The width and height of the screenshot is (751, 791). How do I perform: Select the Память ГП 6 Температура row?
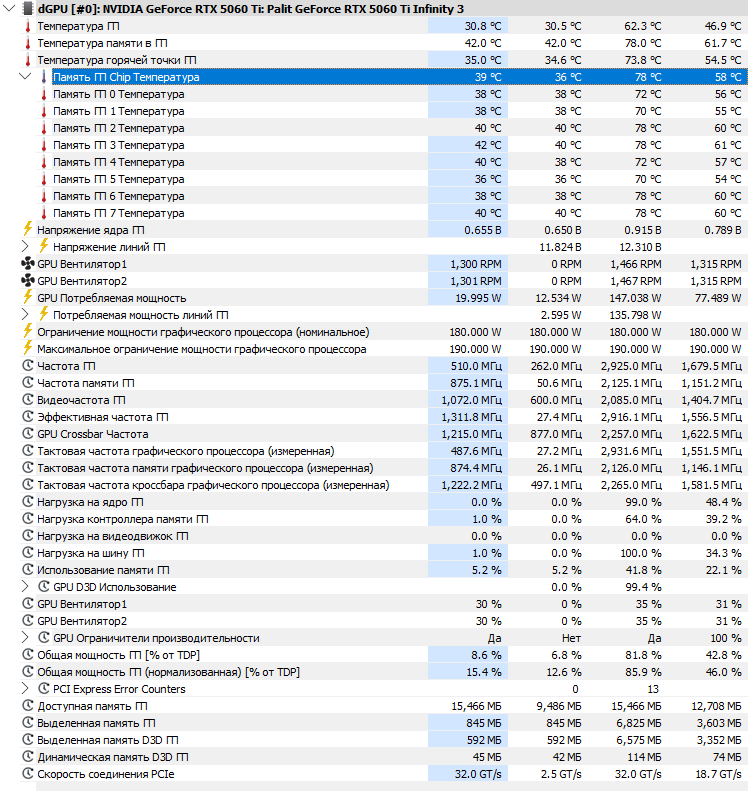[392, 196]
